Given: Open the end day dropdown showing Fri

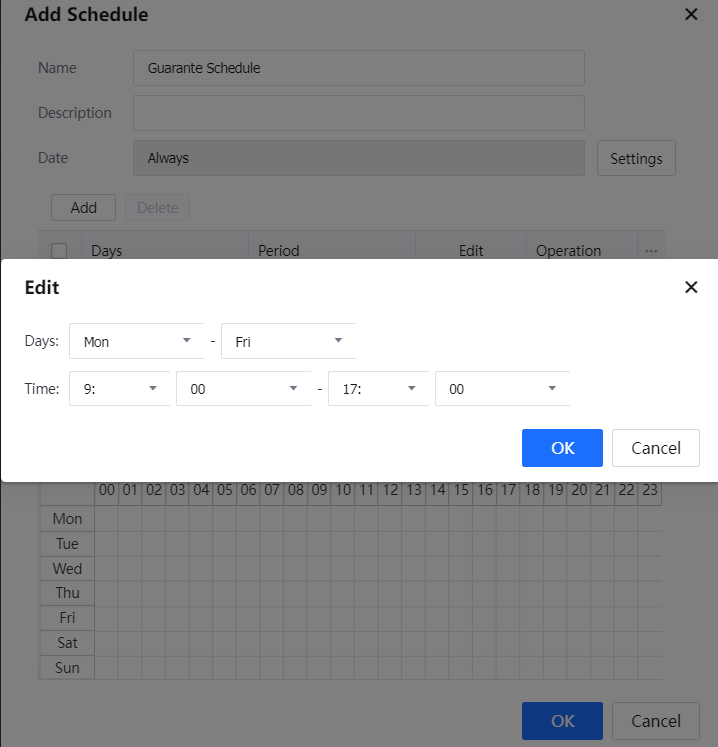Looking at the screenshot, I should (x=288, y=341).
